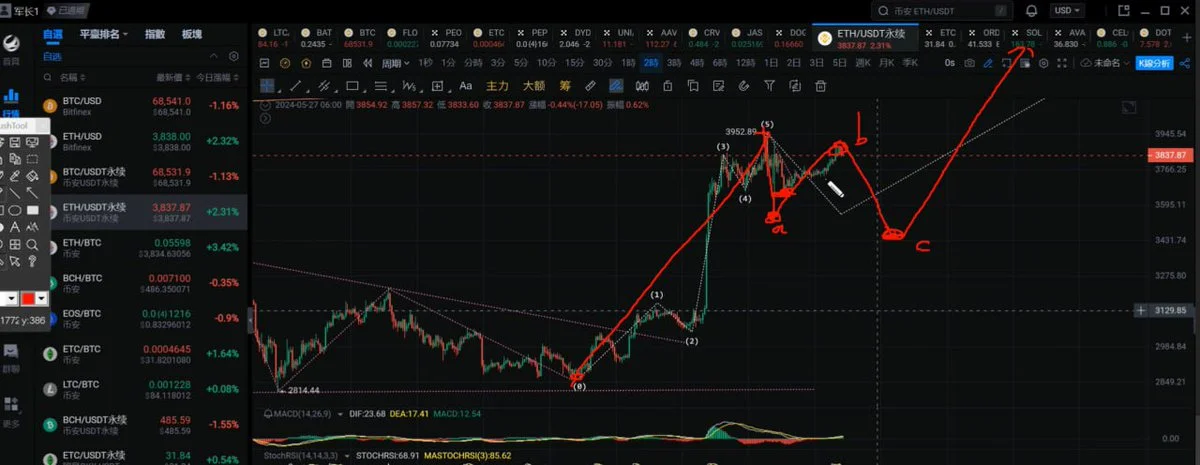Select the rectangle shape drawing tool

click(352, 86)
